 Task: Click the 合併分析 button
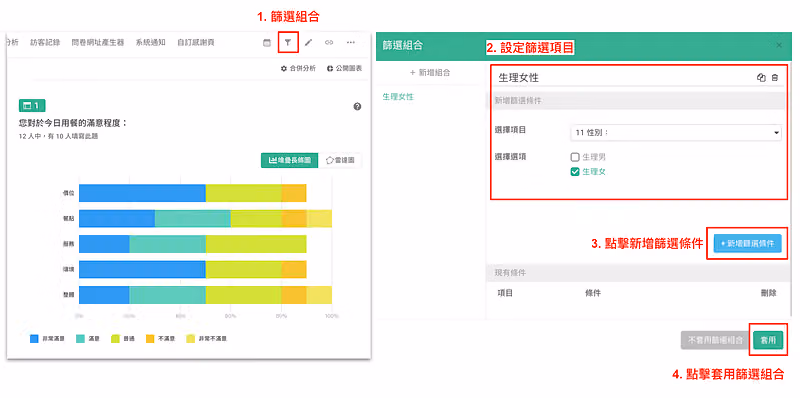tap(298, 68)
